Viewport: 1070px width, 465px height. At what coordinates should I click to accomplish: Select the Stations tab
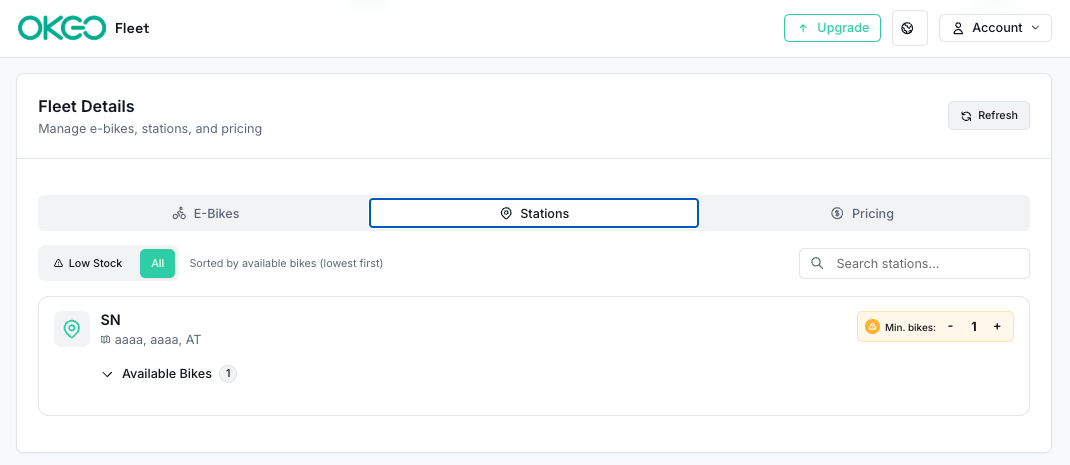[534, 213]
